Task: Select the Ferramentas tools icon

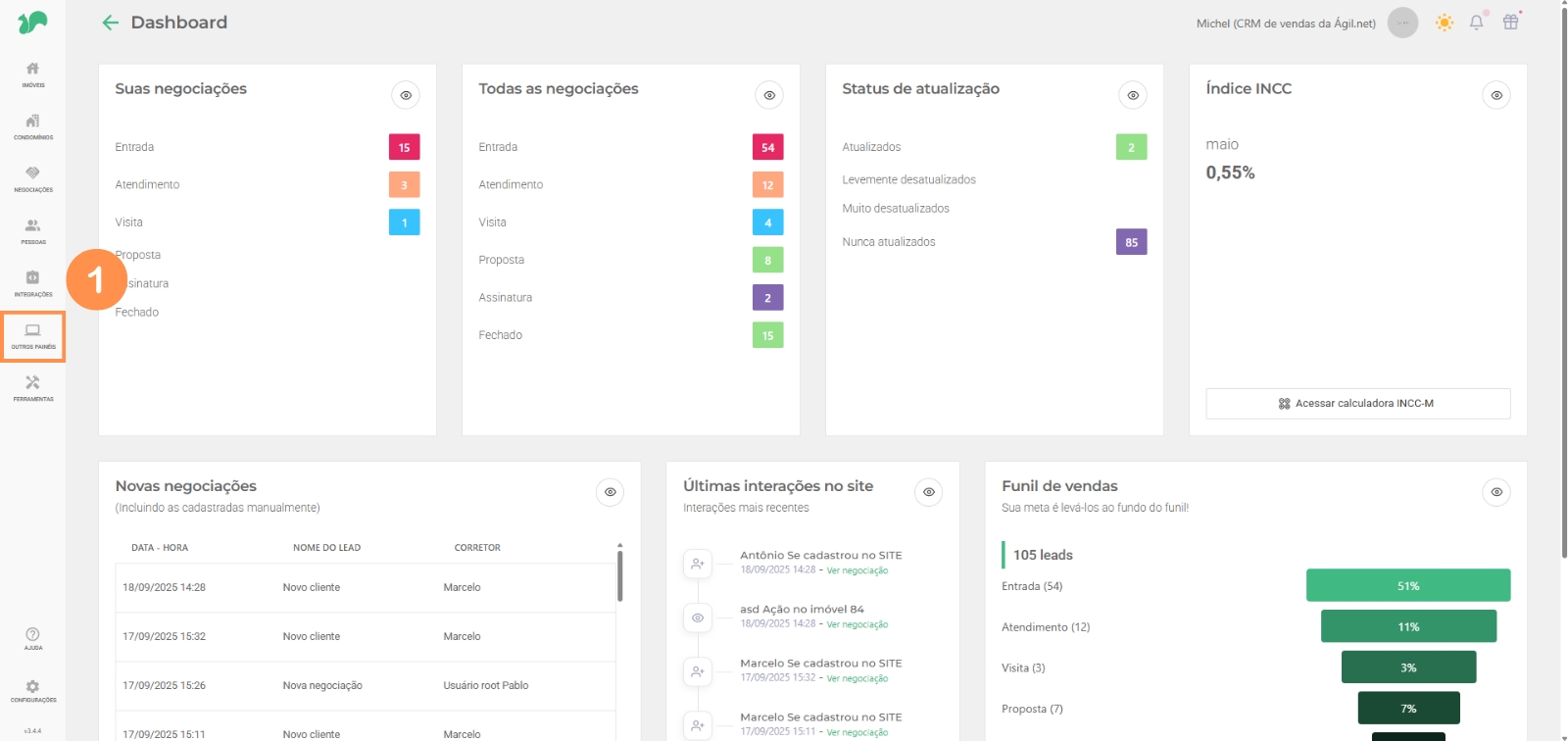Action: tap(32, 387)
